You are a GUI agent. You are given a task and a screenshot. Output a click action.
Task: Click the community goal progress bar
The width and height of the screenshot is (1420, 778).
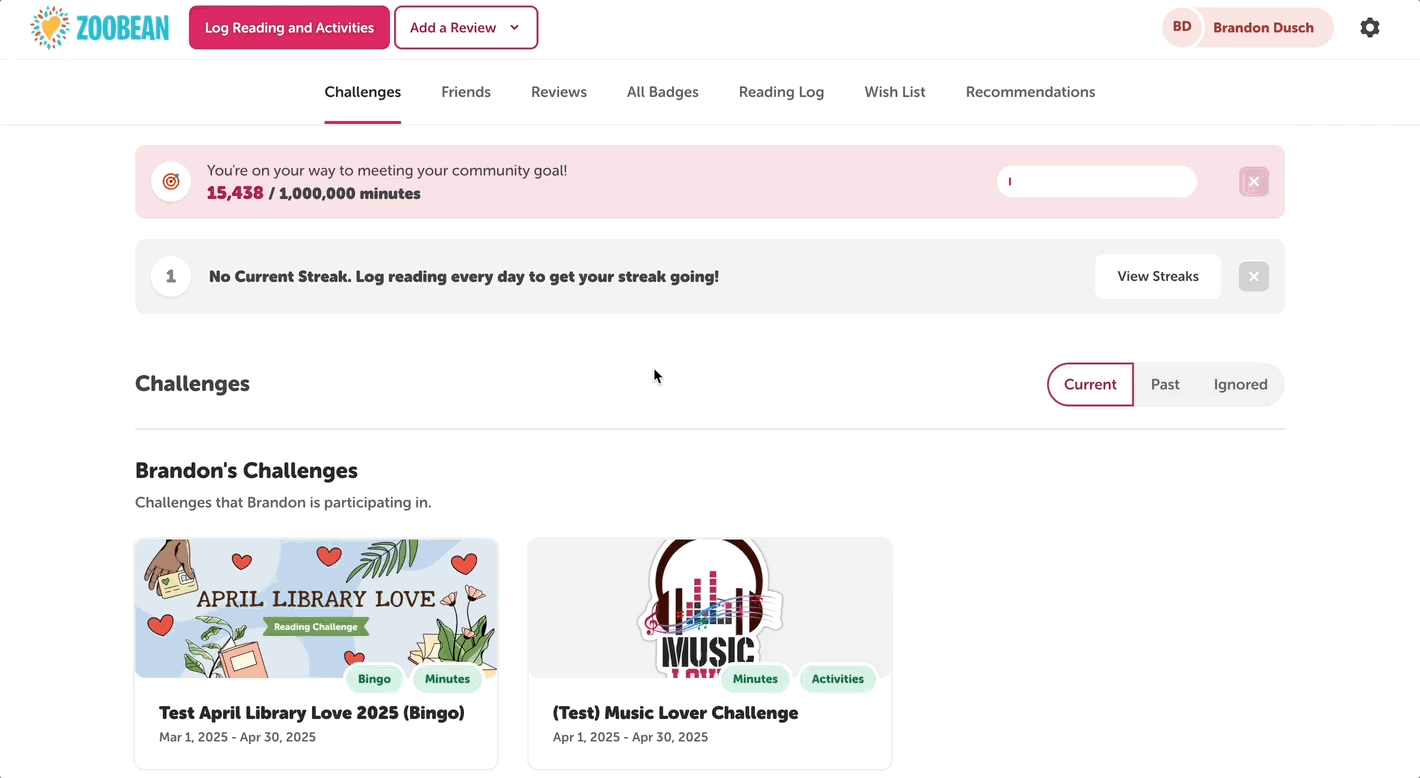click(x=1096, y=181)
